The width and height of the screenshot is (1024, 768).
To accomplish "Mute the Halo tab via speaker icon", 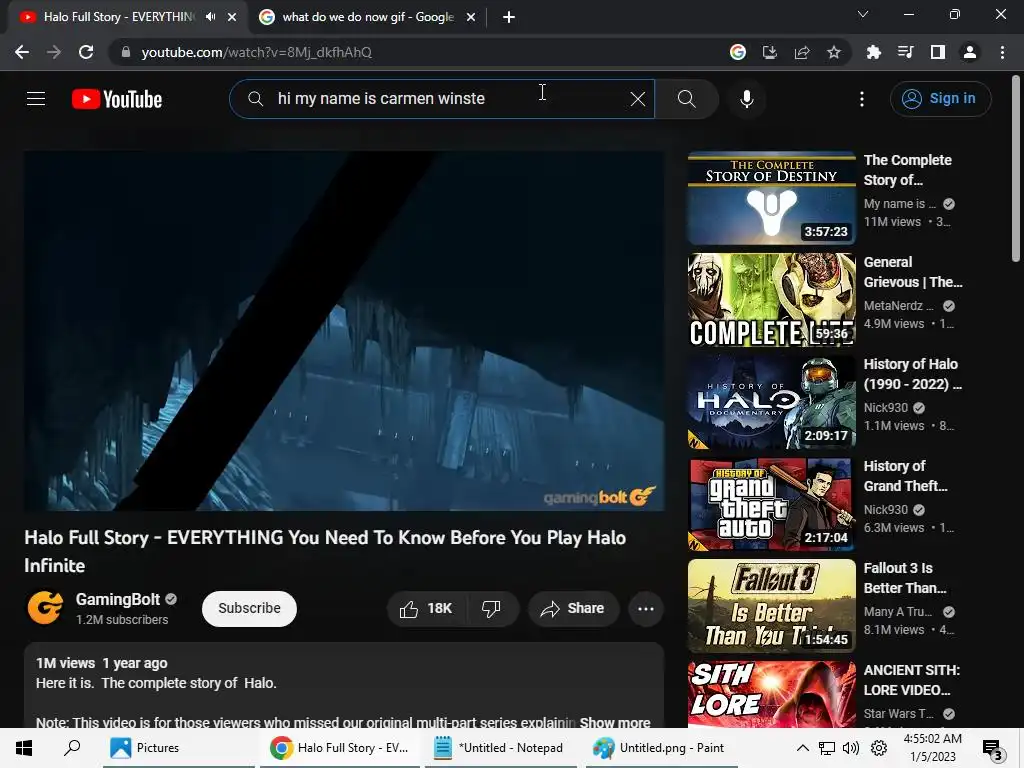I will (x=210, y=17).
